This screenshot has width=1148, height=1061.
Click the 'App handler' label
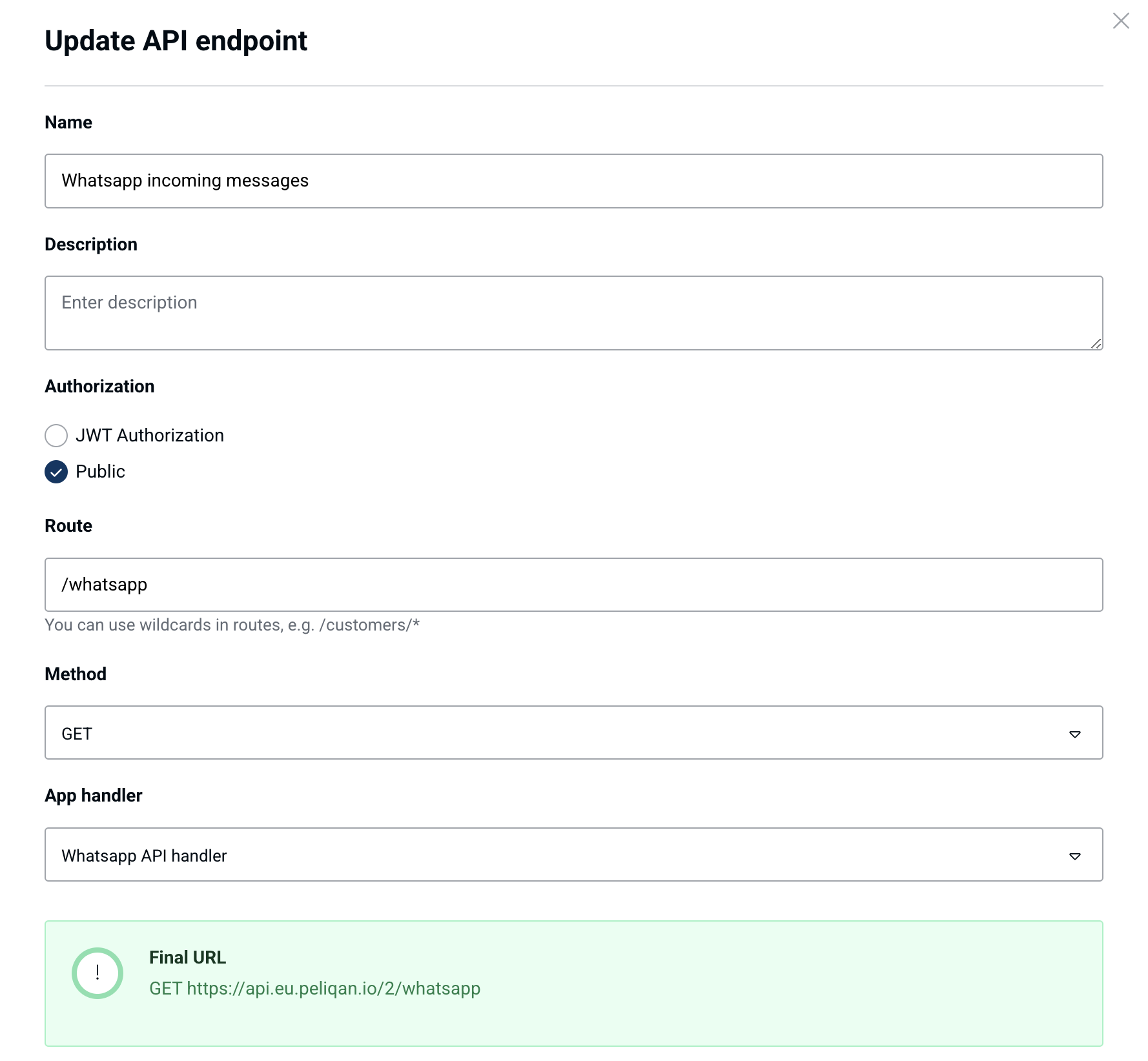tap(93, 796)
